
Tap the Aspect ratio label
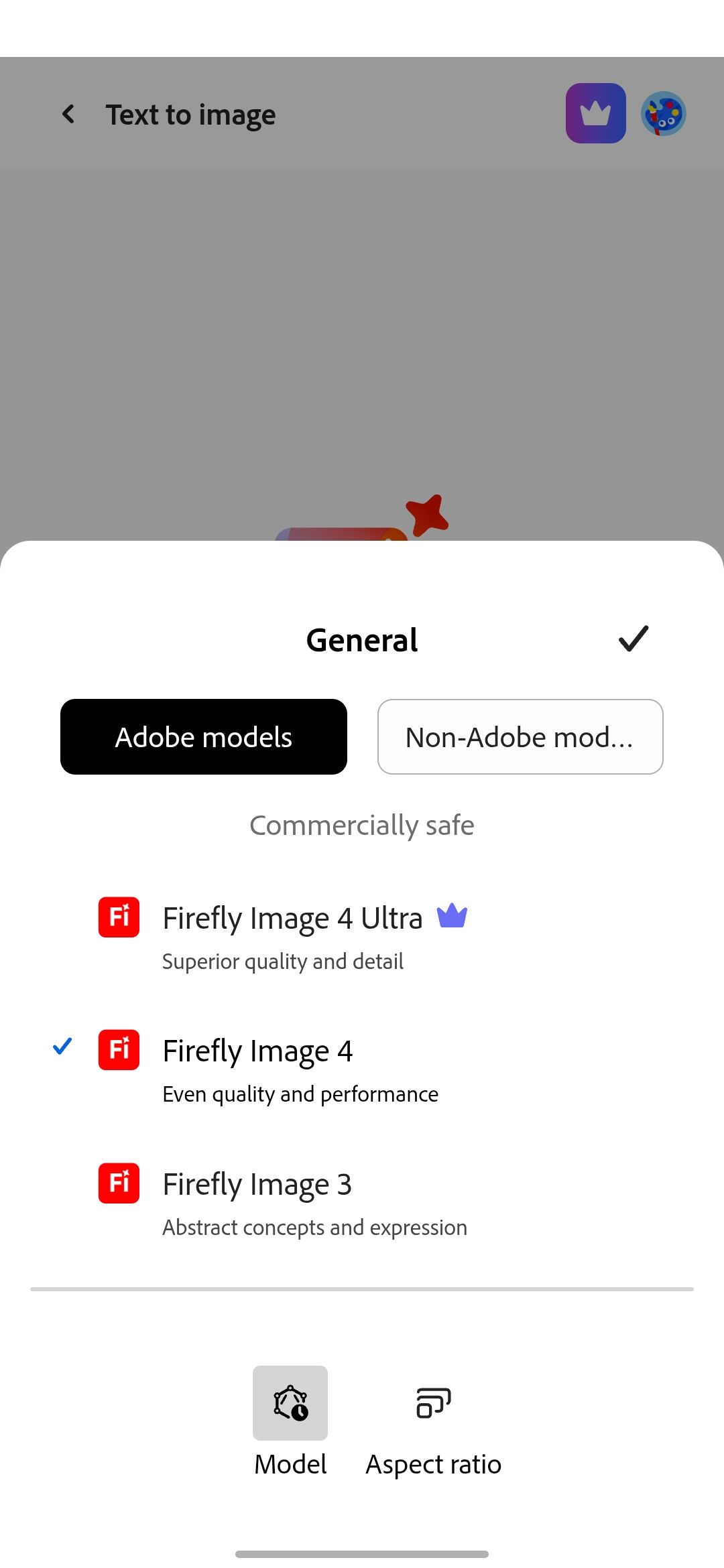(x=433, y=1464)
